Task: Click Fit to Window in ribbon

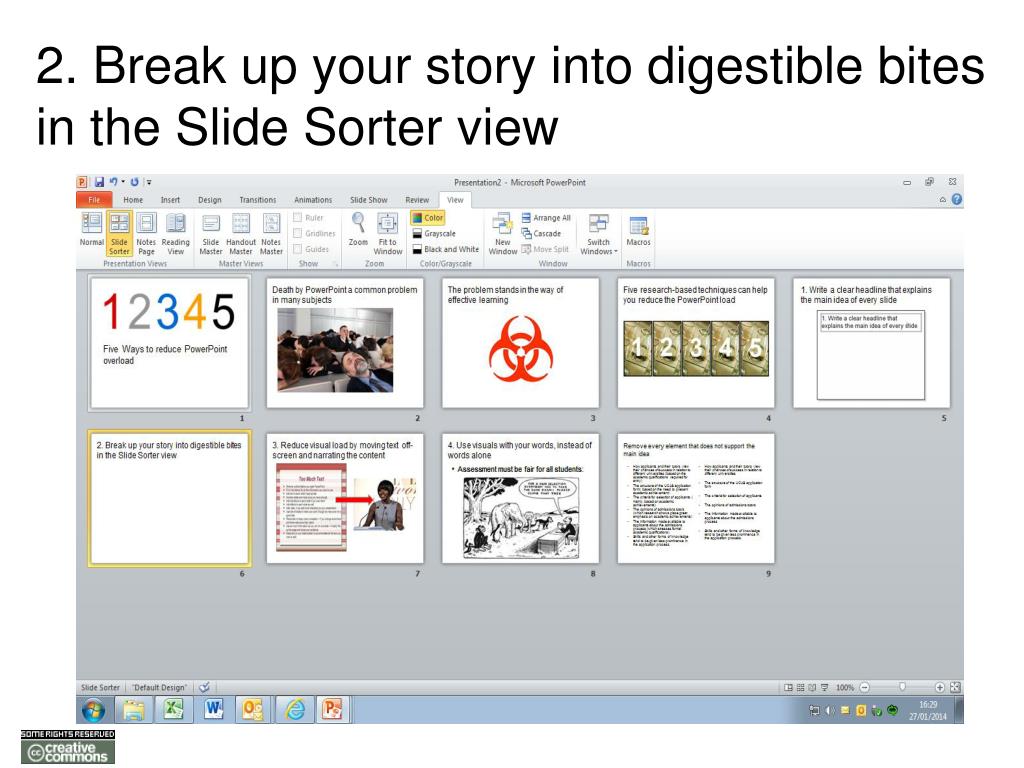Action: coord(388,233)
